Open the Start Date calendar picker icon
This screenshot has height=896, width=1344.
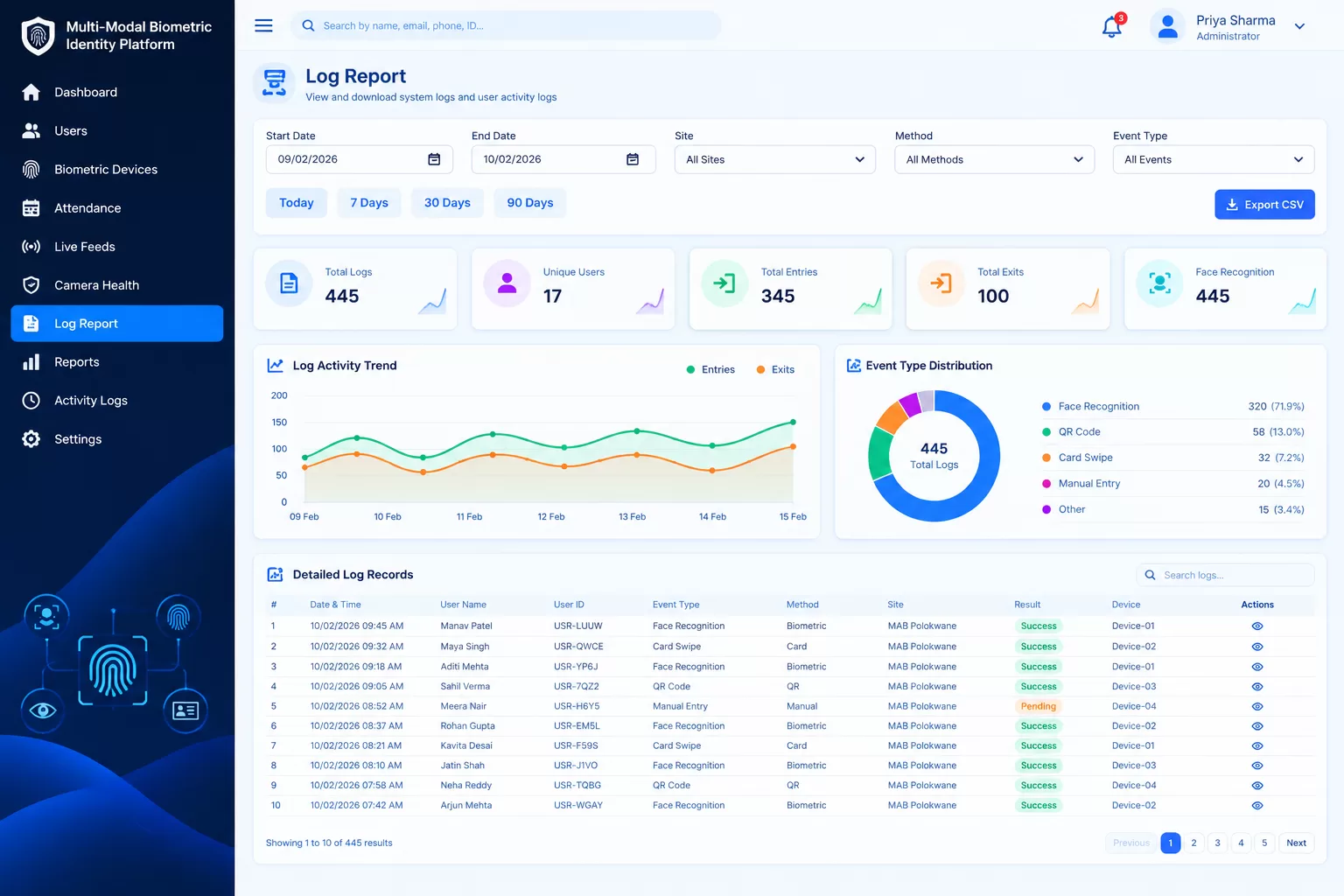434,159
